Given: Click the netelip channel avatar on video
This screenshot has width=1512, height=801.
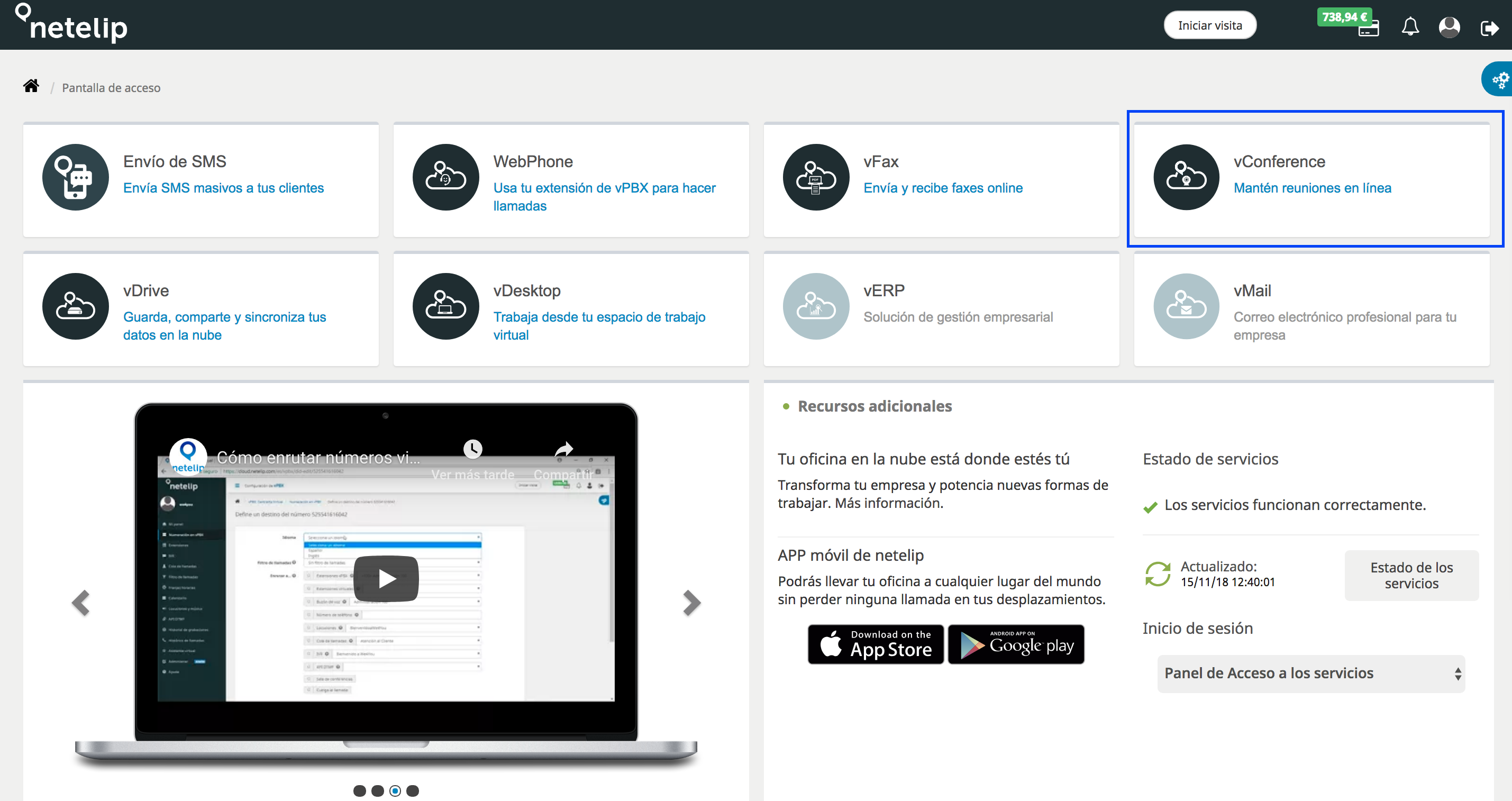Looking at the screenshot, I should [x=188, y=456].
